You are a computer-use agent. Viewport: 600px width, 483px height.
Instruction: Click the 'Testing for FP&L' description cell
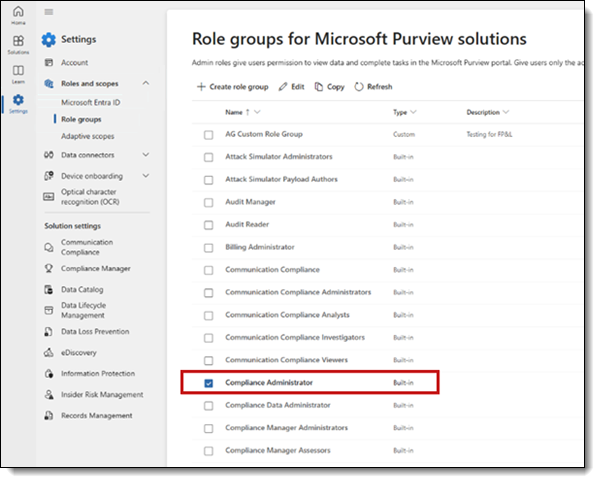489,134
